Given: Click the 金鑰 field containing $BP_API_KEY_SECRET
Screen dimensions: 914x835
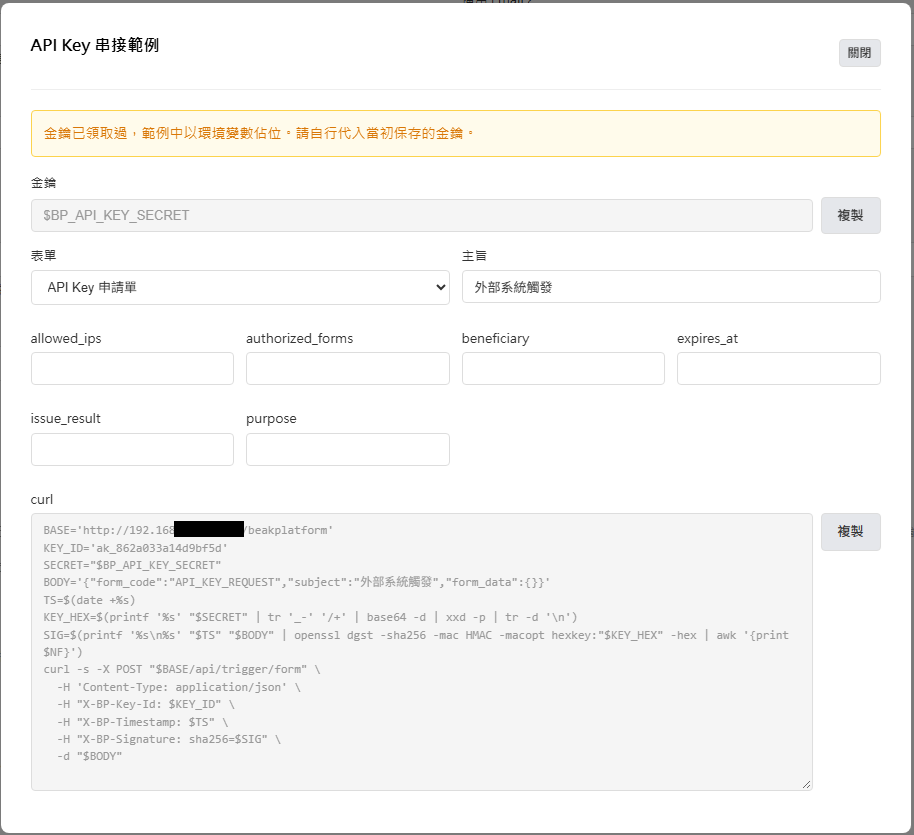Looking at the screenshot, I should [421, 216].
